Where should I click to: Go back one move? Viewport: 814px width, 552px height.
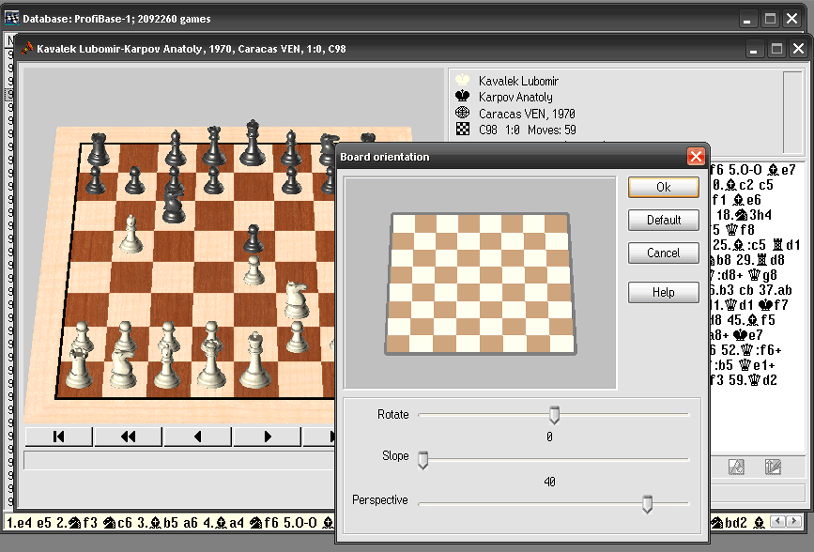[197, 437]
